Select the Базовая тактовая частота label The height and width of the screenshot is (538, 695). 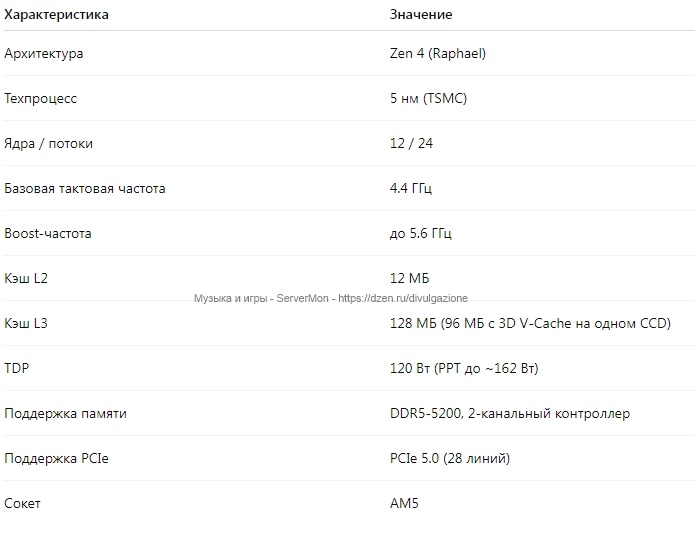[x=85, y=188]
